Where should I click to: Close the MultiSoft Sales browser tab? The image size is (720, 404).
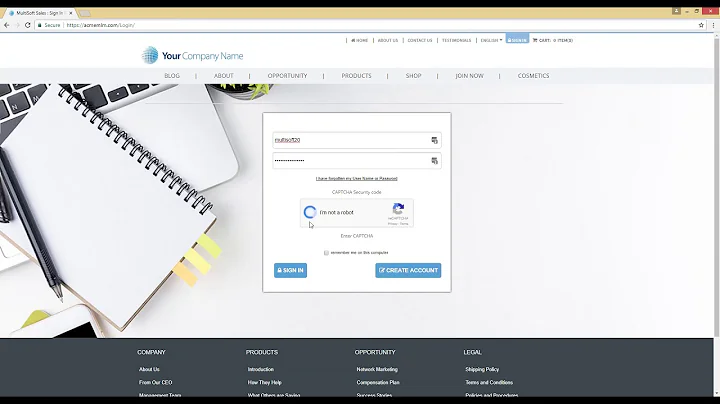point(70,13)
